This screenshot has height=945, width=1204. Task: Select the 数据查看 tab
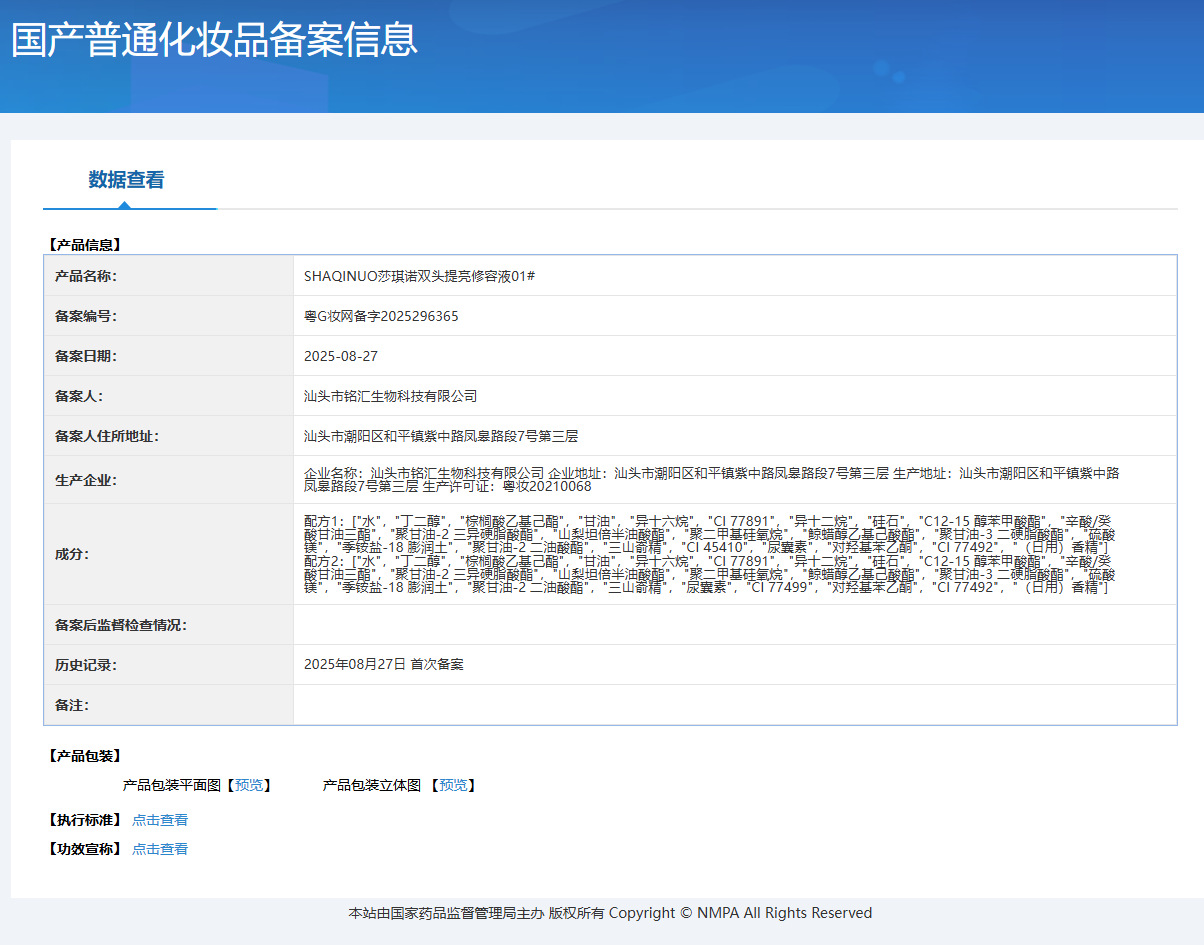(x=126, y=180)
